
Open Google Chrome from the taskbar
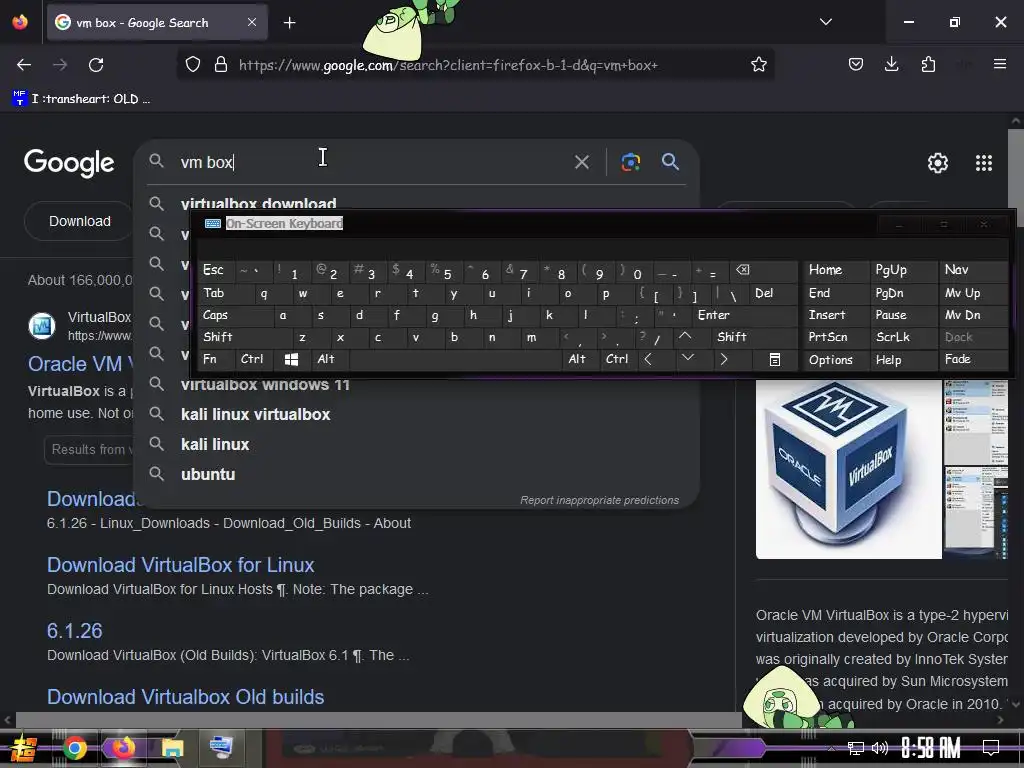(75, 748)
